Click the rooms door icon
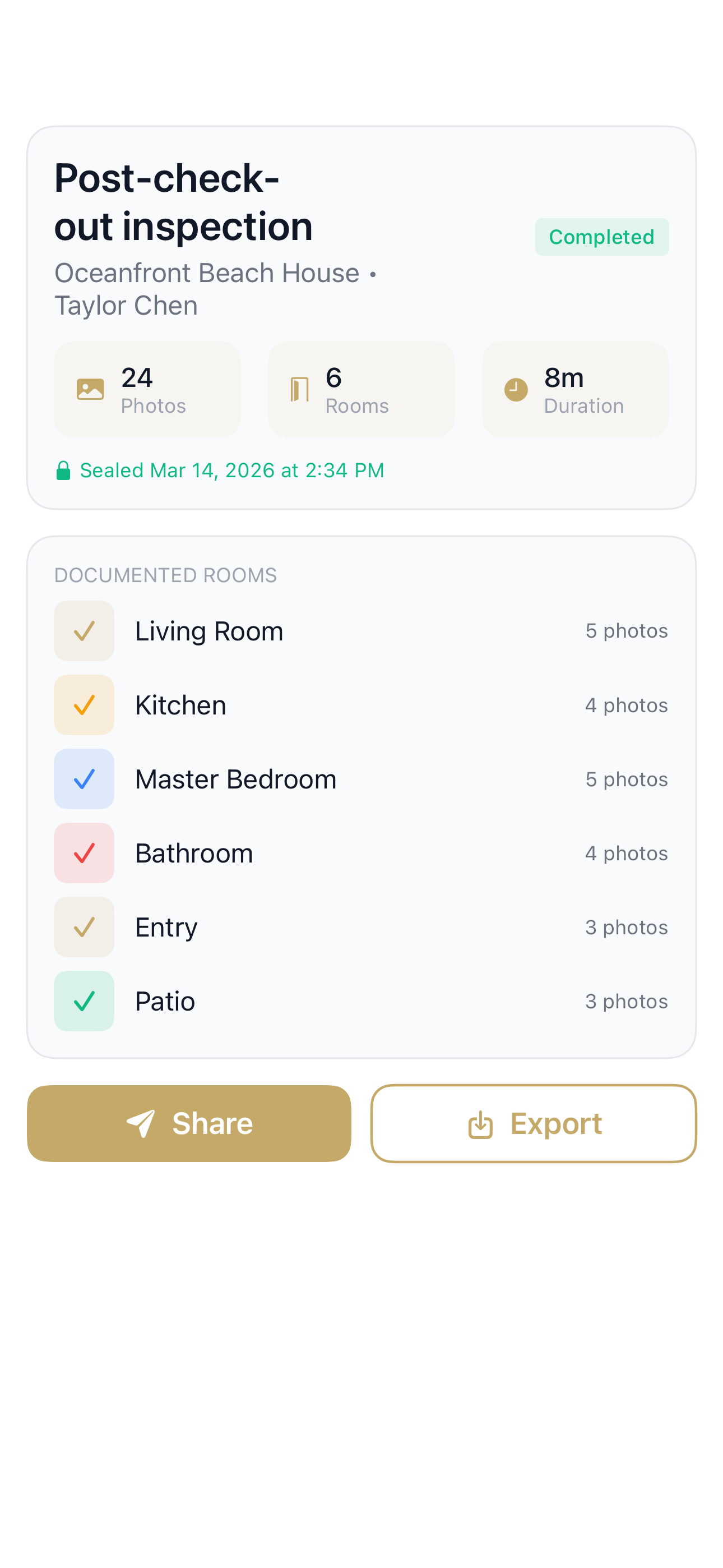The height and width of the screenshot is (1568, 723). [299, 390]
